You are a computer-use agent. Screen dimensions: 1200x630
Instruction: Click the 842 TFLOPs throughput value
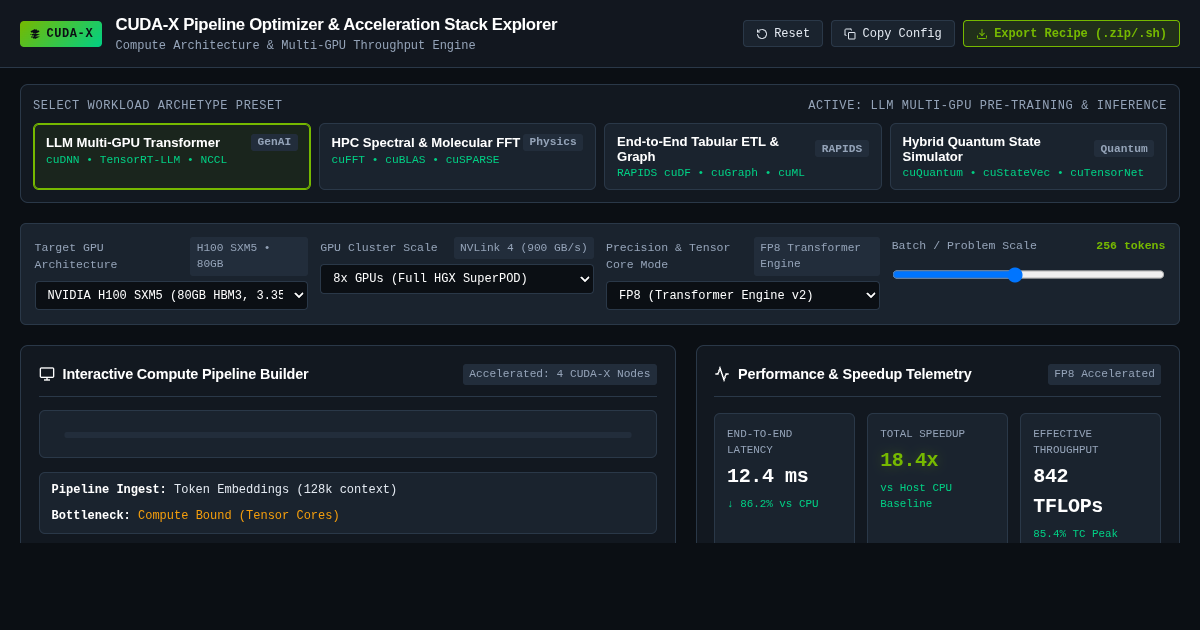coord(1067,491)
